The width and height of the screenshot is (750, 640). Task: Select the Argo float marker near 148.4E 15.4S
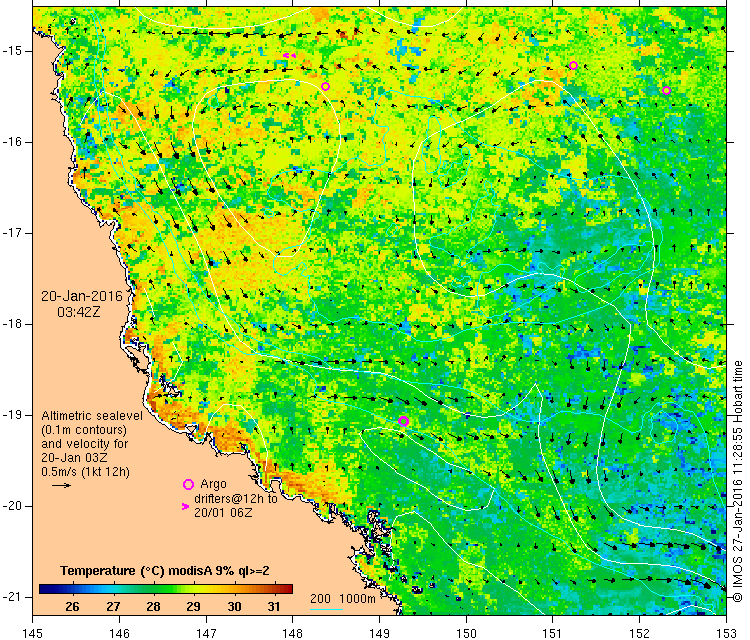coord(325,87)
